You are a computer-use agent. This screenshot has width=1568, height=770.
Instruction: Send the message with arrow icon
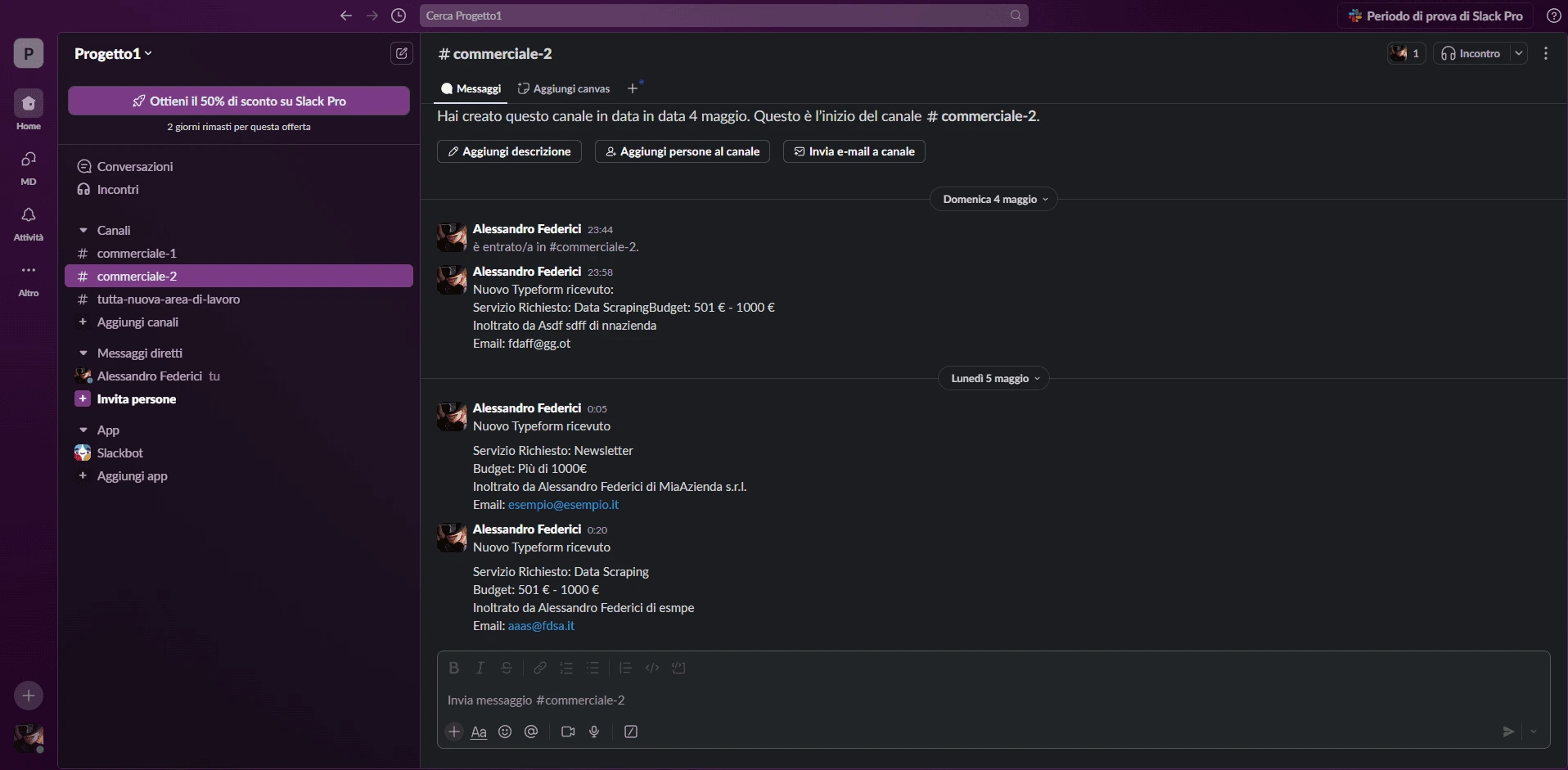point(1508,732)
